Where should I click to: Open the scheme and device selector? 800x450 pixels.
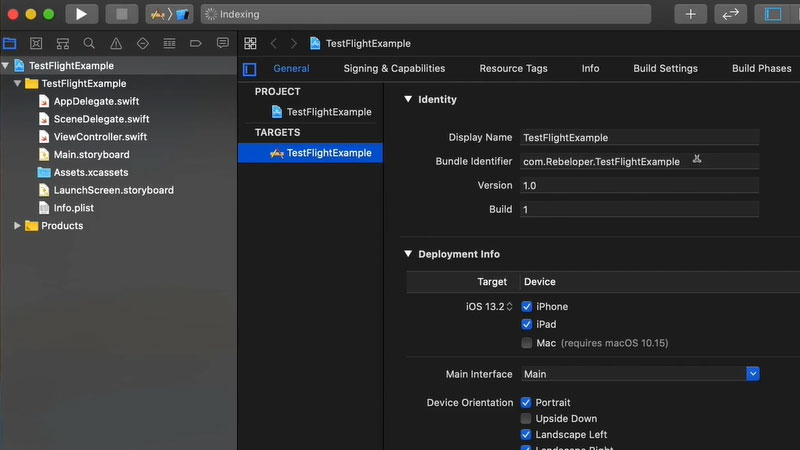169,14
